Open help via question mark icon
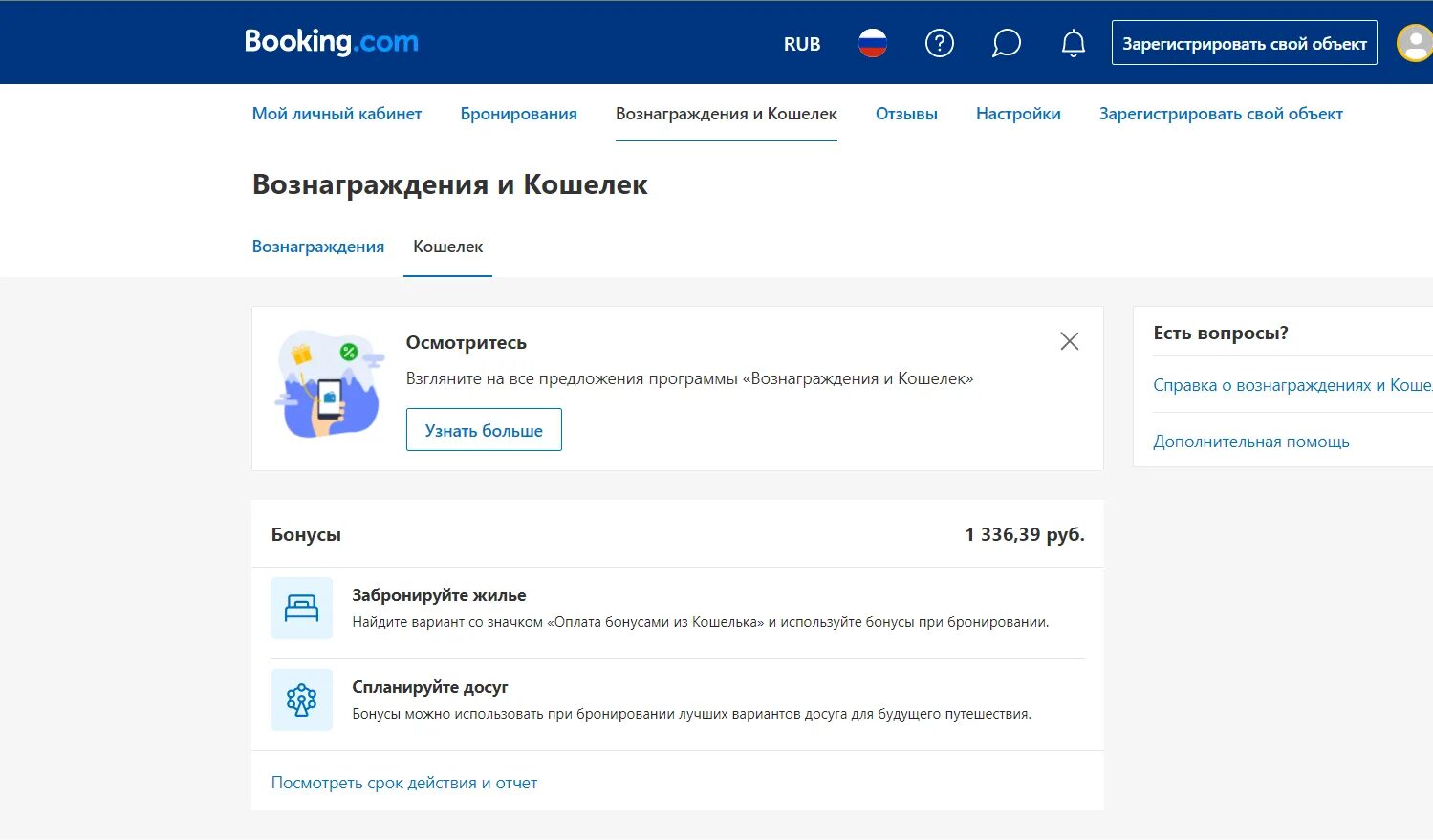 939,43
